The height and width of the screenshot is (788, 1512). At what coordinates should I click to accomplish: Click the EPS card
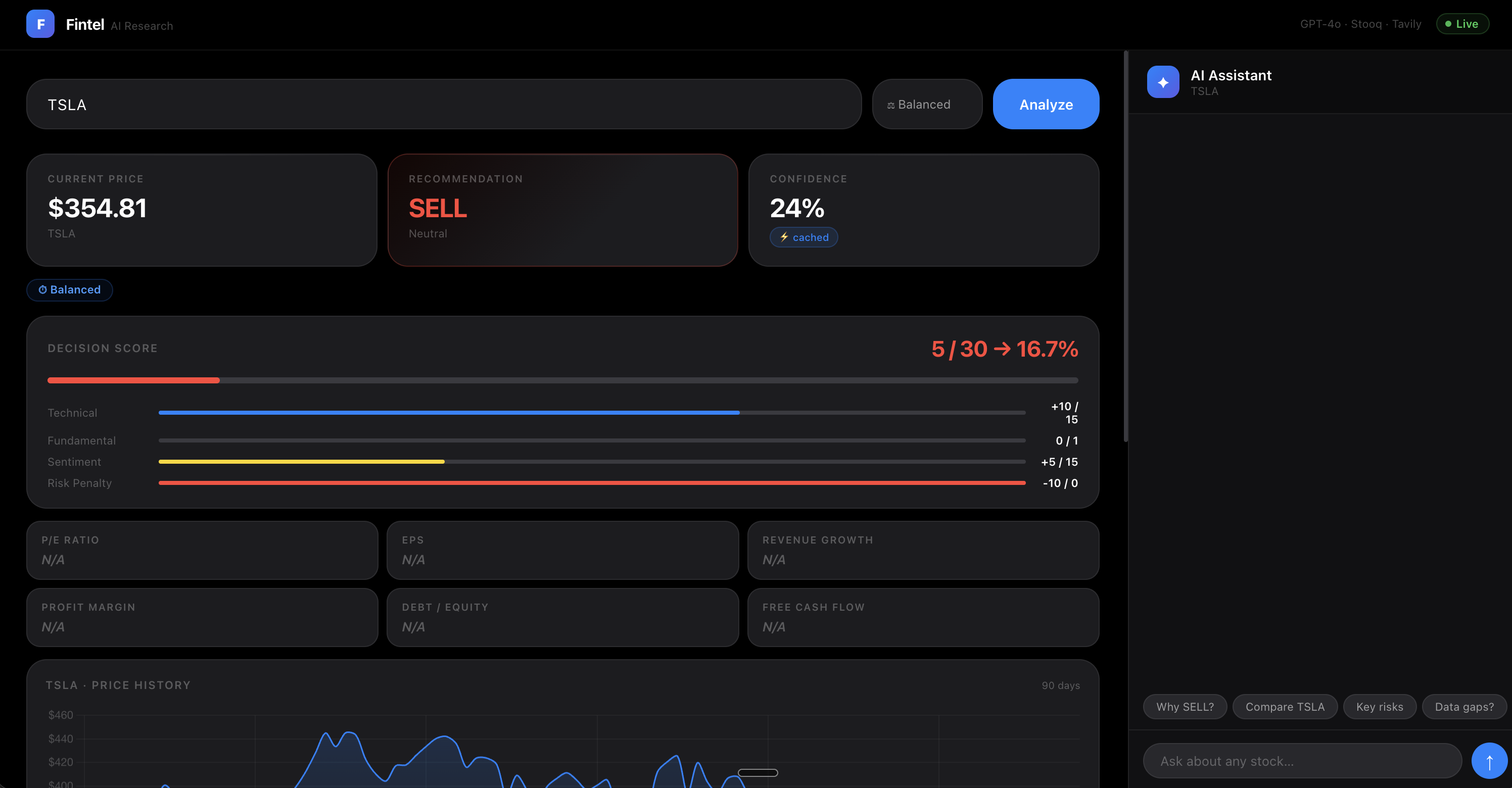(x=562, y=551)
